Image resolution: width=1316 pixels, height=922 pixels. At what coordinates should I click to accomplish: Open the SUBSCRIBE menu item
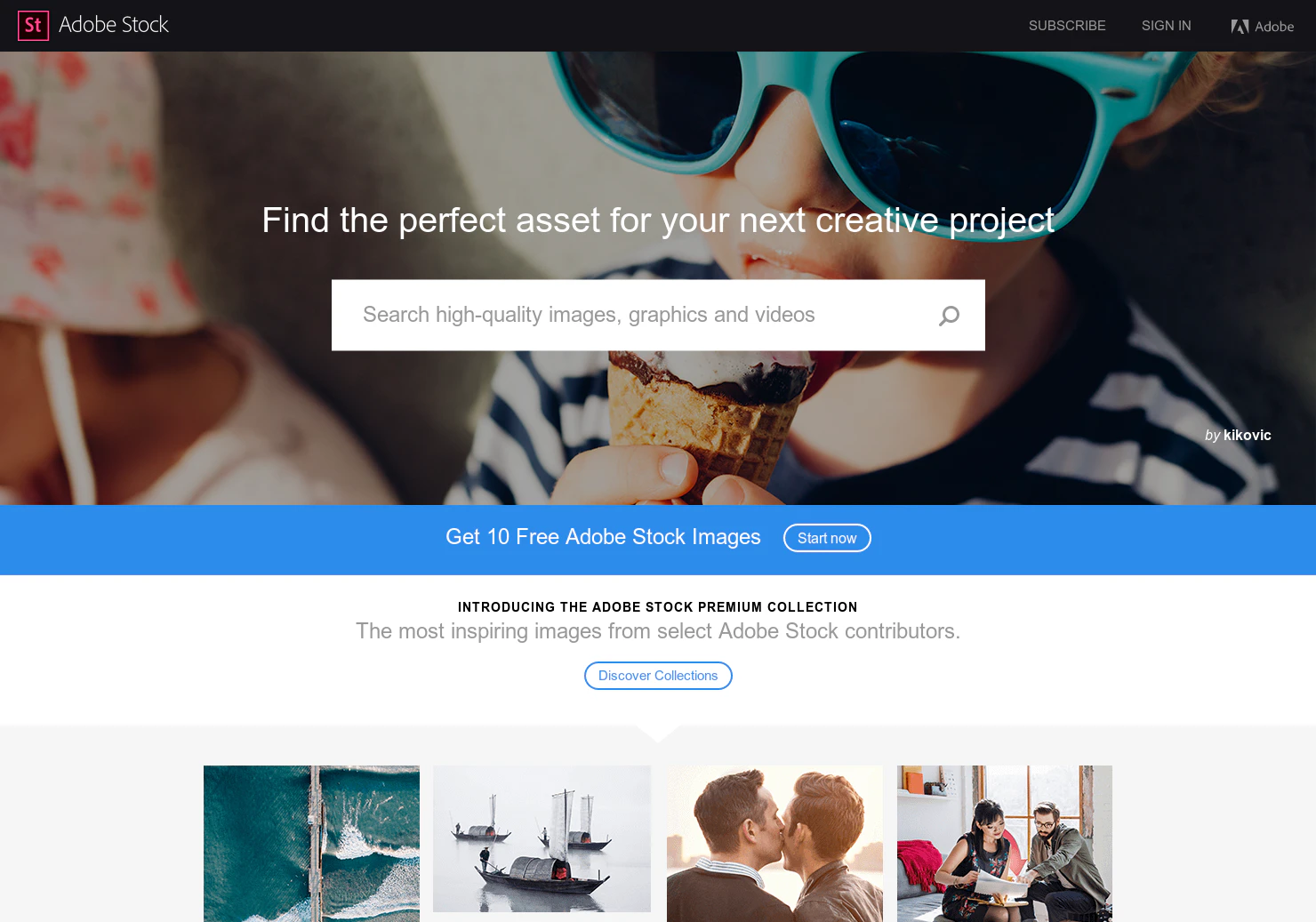point(1067,26)
